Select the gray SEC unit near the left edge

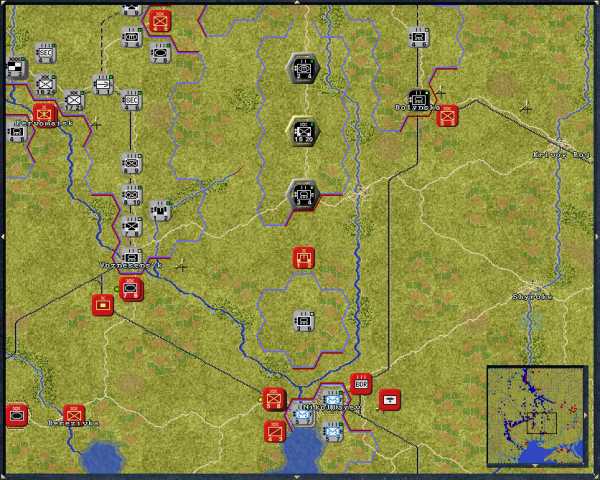(x=46, y=53)
